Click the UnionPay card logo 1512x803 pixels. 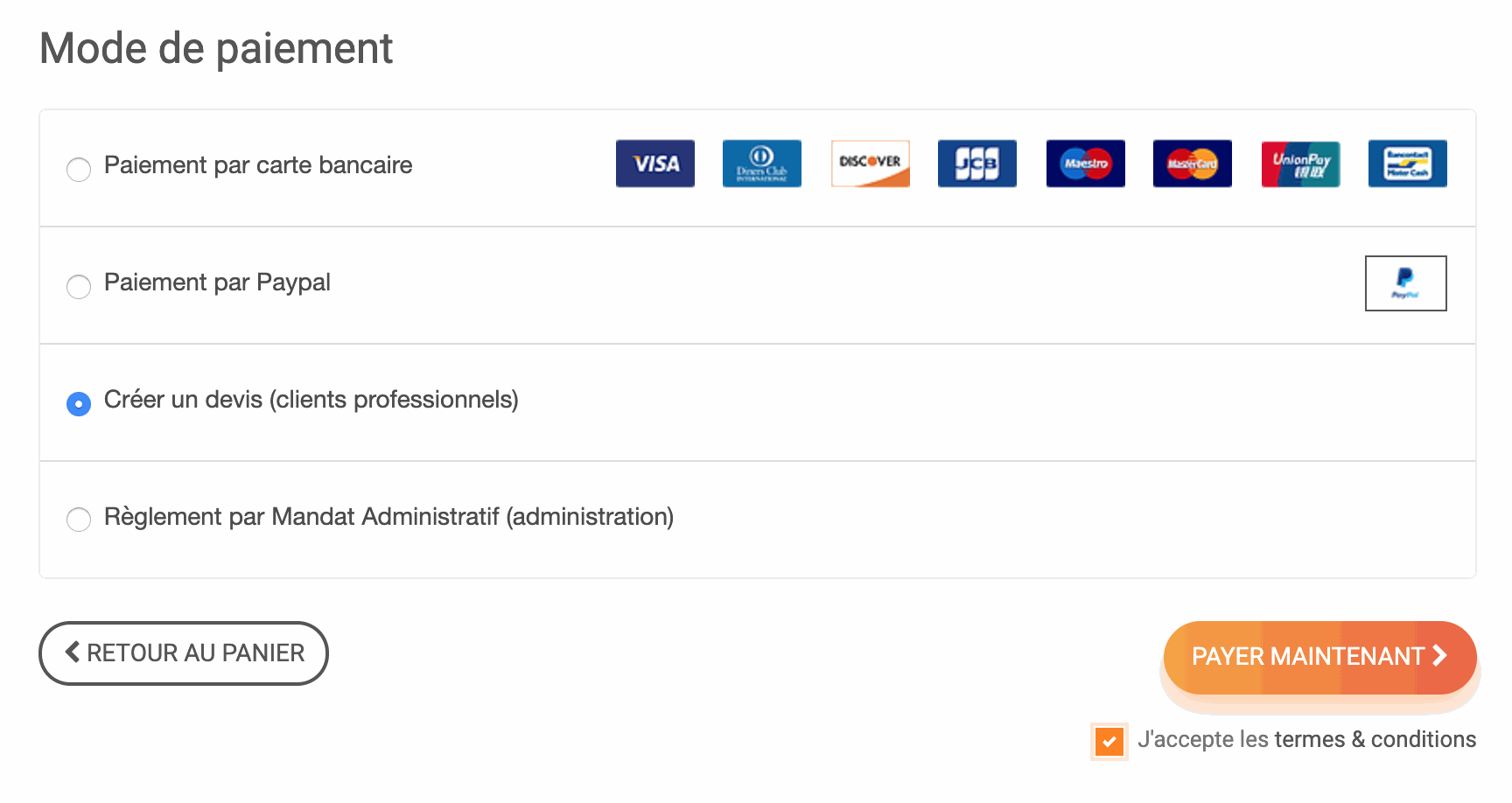(x=1300, y=164)
